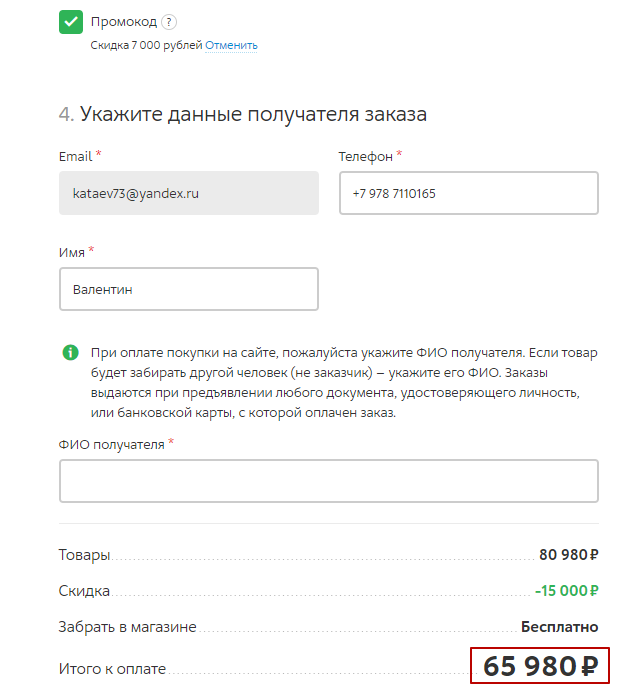Open the question mark help next to Промокод

(x=169, y=22)
